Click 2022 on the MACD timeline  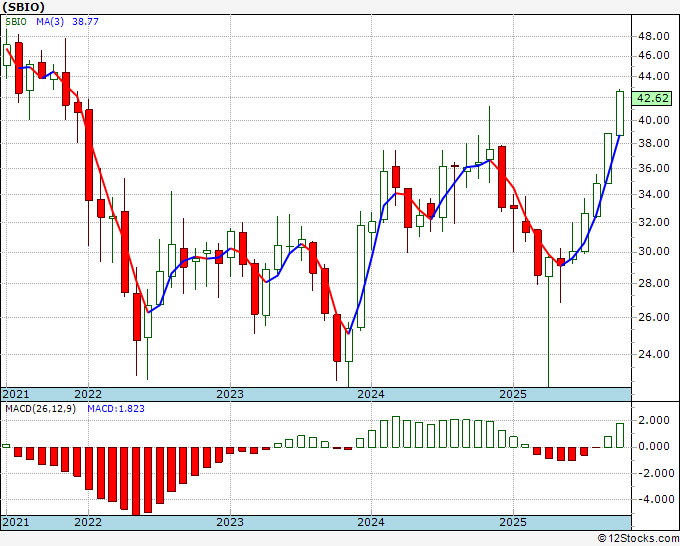click(x=88, y=522)
